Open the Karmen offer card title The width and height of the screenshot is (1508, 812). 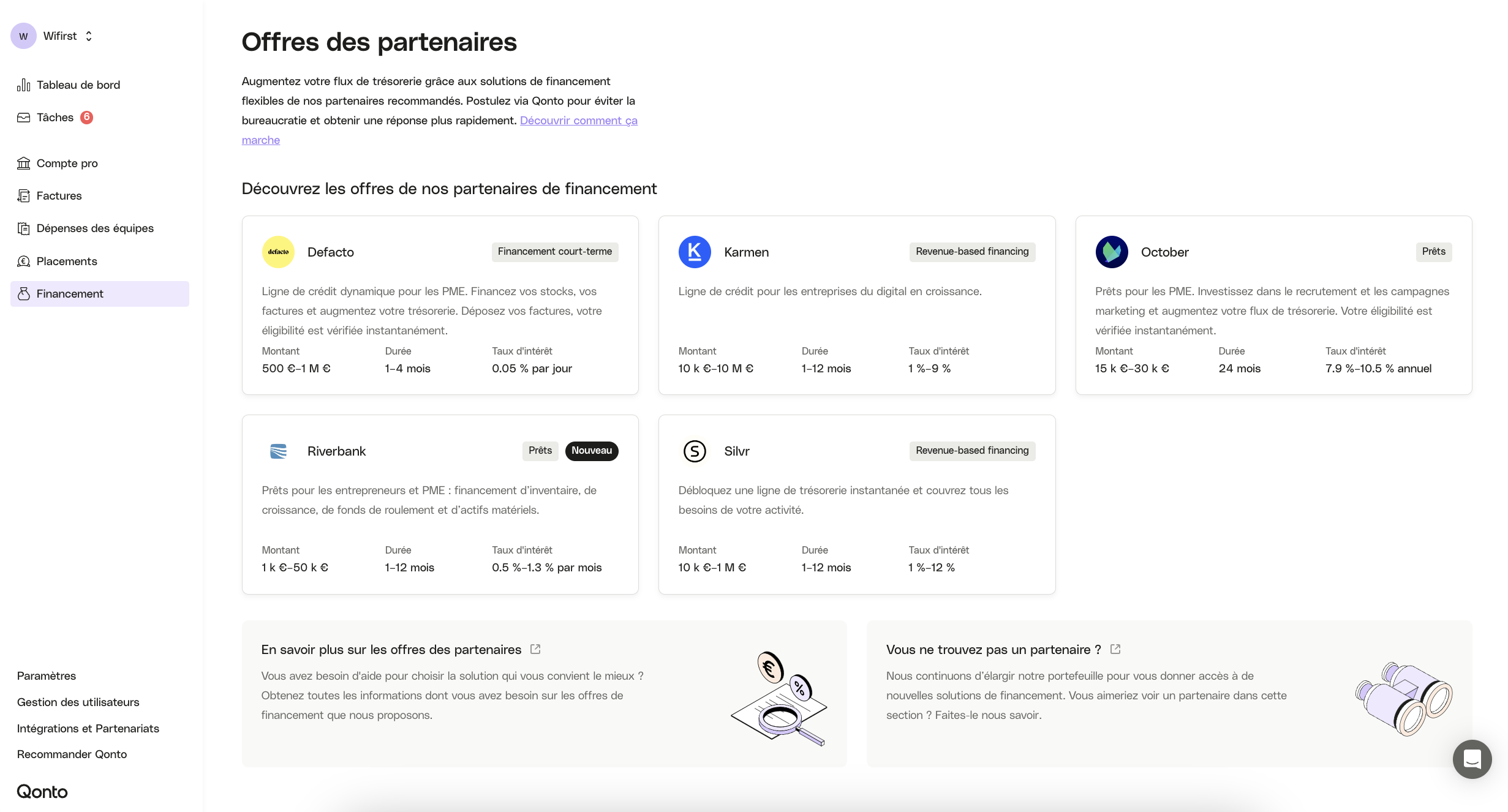(x=747, y=252)
